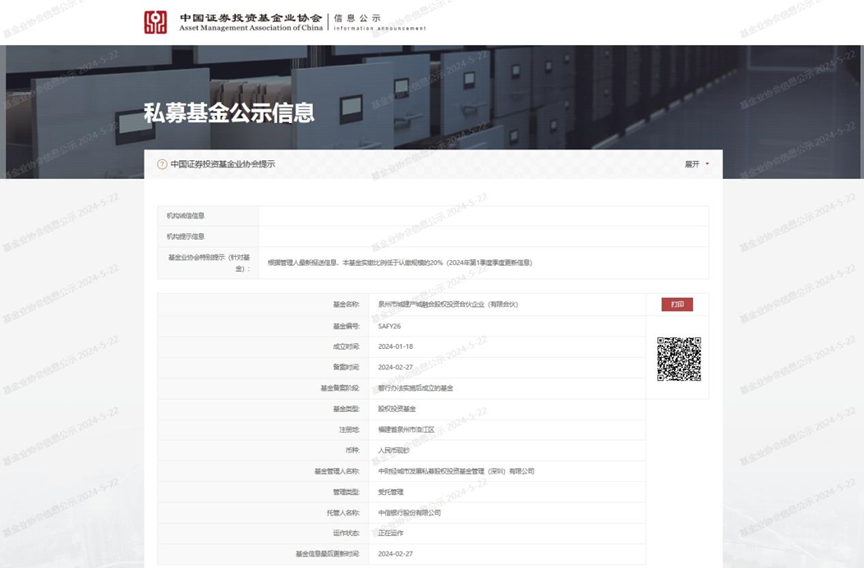This screenshot has width=864, height=568.
Task: Click the custodian name 中信银行股份有限公司
Action: [x=409, y=512]
